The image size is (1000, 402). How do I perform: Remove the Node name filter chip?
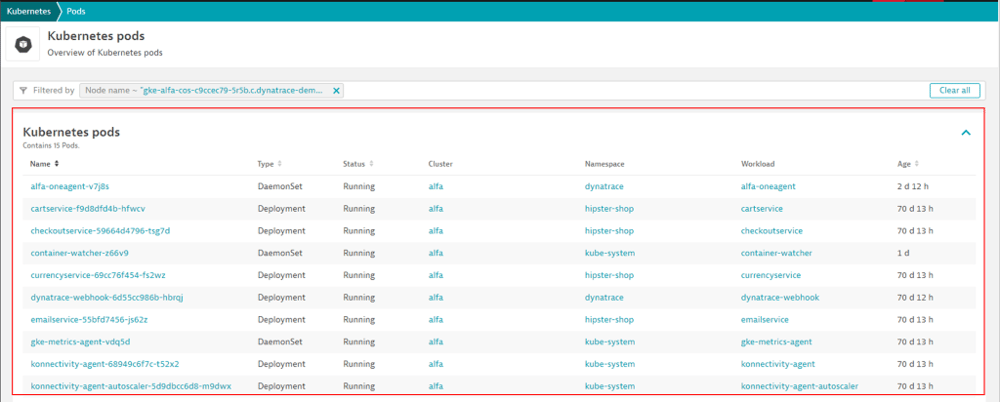[336, 90]
